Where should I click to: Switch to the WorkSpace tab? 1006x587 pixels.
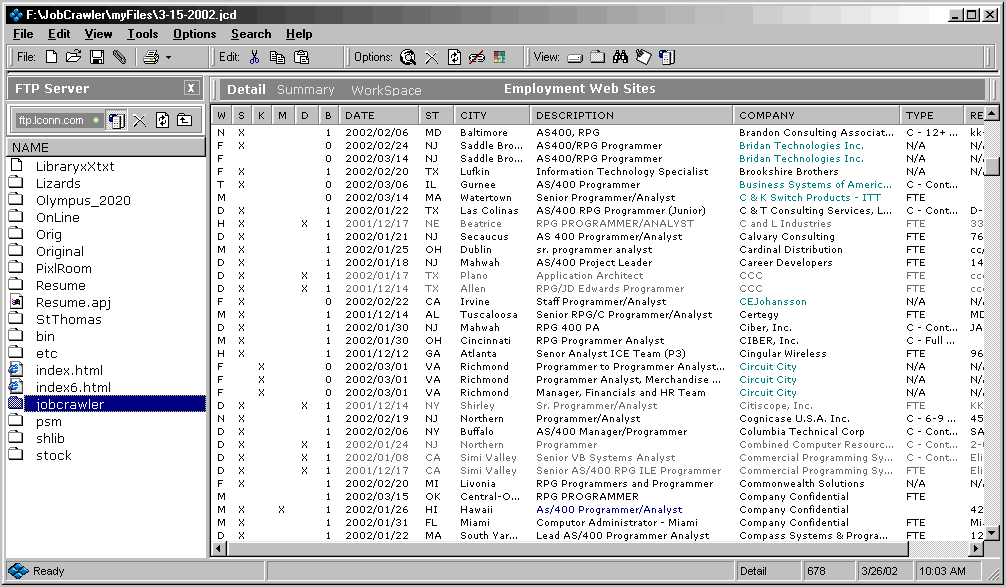pos(386,90)
